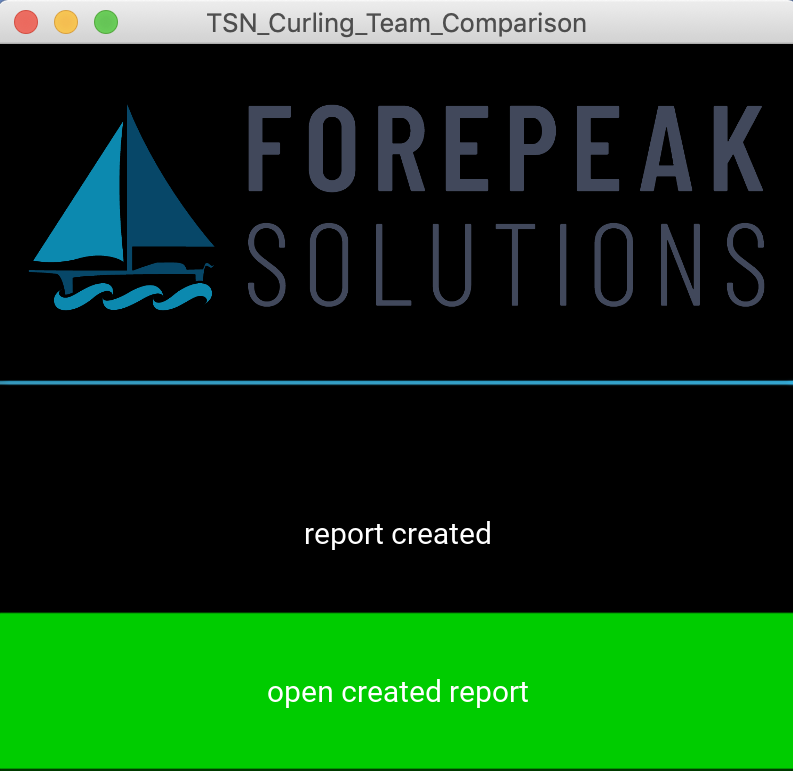Click the TSN_Curling_Team_Comparison window title
This screenshot has height=771, width=793.
coord(396,22)
